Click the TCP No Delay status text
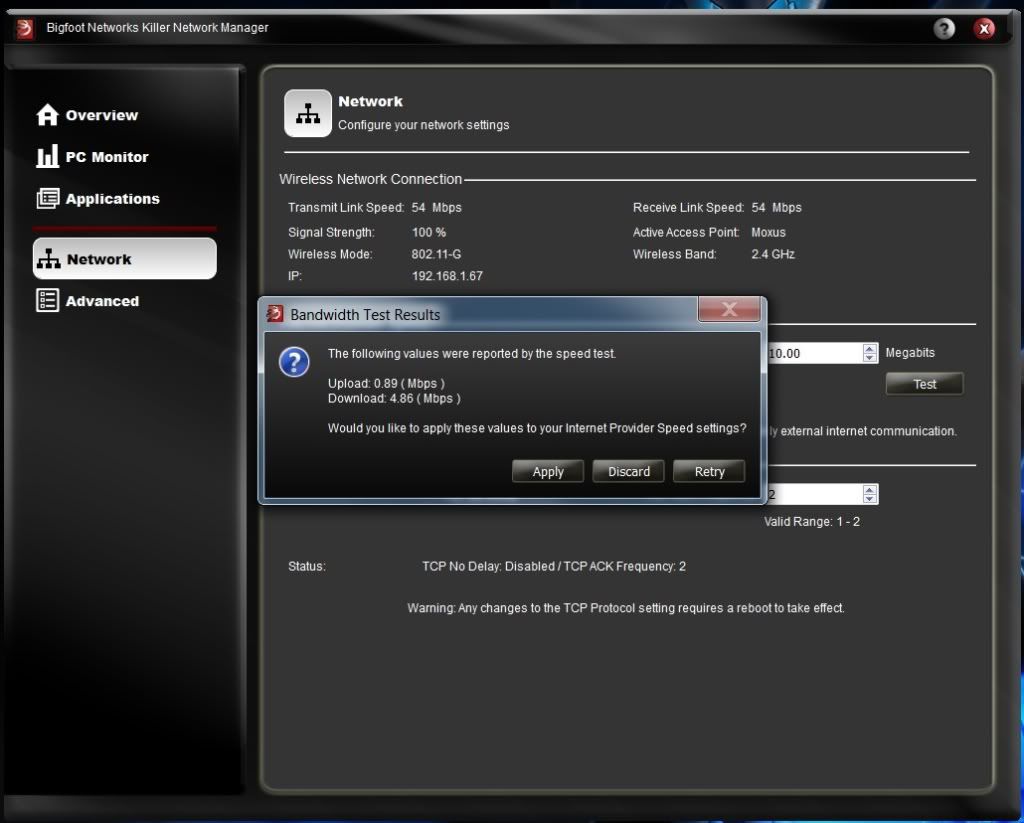This screenshot has height=823, width=1024. pyautogui.click(x=554, y=566)
